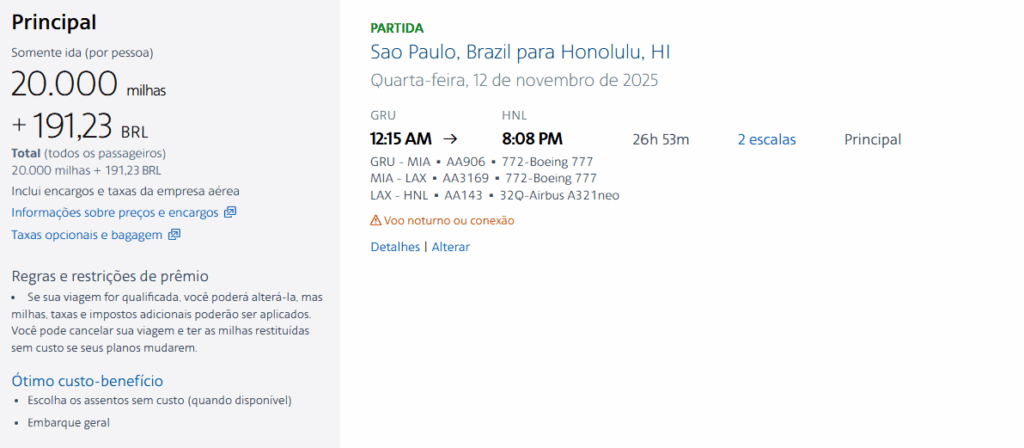Select "Alterar" to change the flight
Viewport: 1024px width, 448px height.
click(450, 246)
